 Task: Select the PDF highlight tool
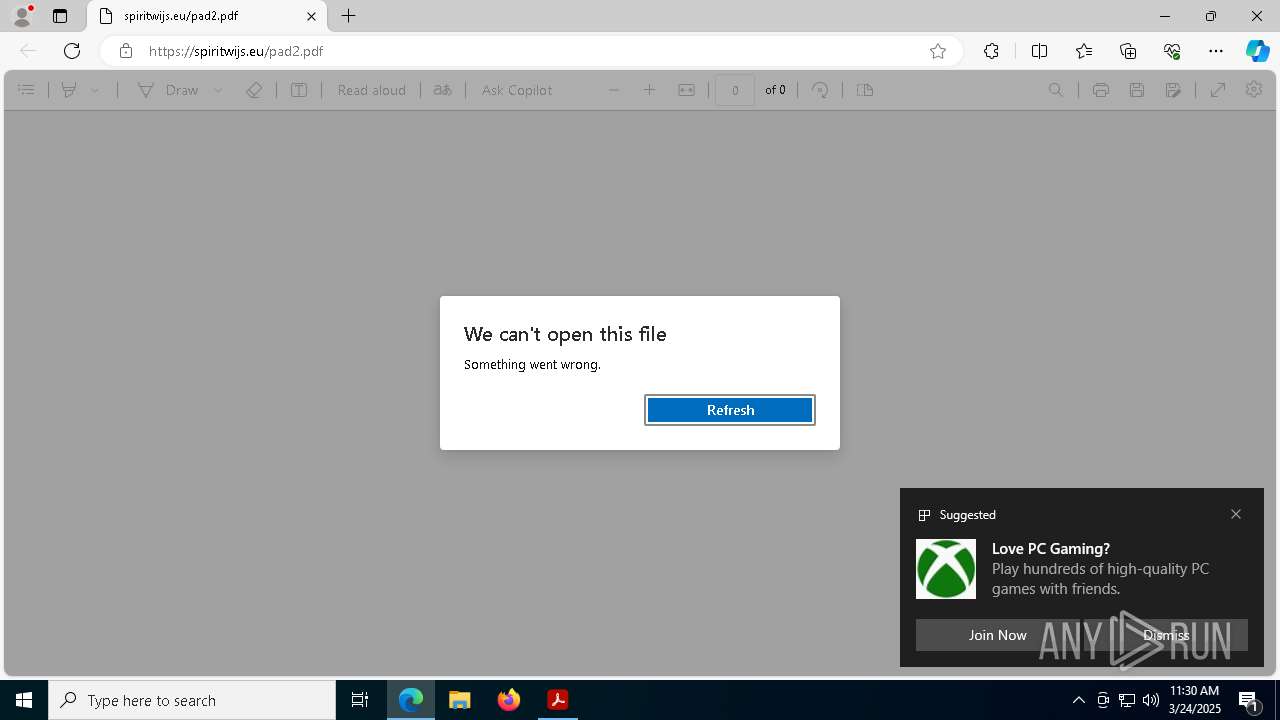69,90
